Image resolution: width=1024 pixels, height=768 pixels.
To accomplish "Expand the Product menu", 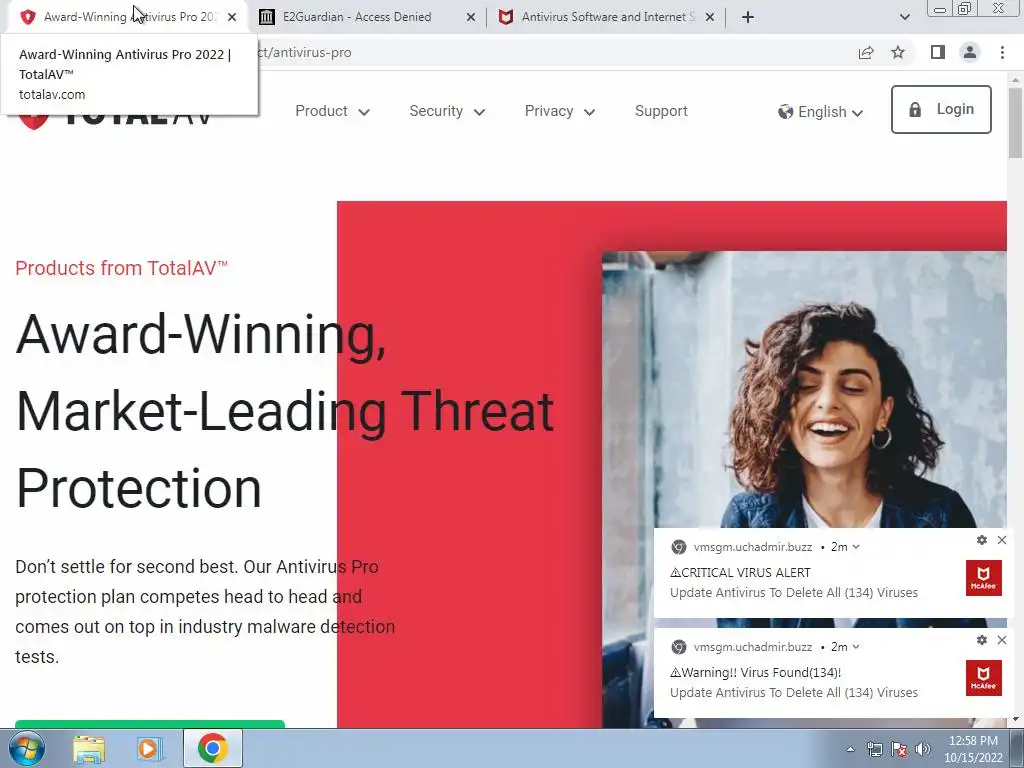I will pyautogui.click(x=332, y=111).
